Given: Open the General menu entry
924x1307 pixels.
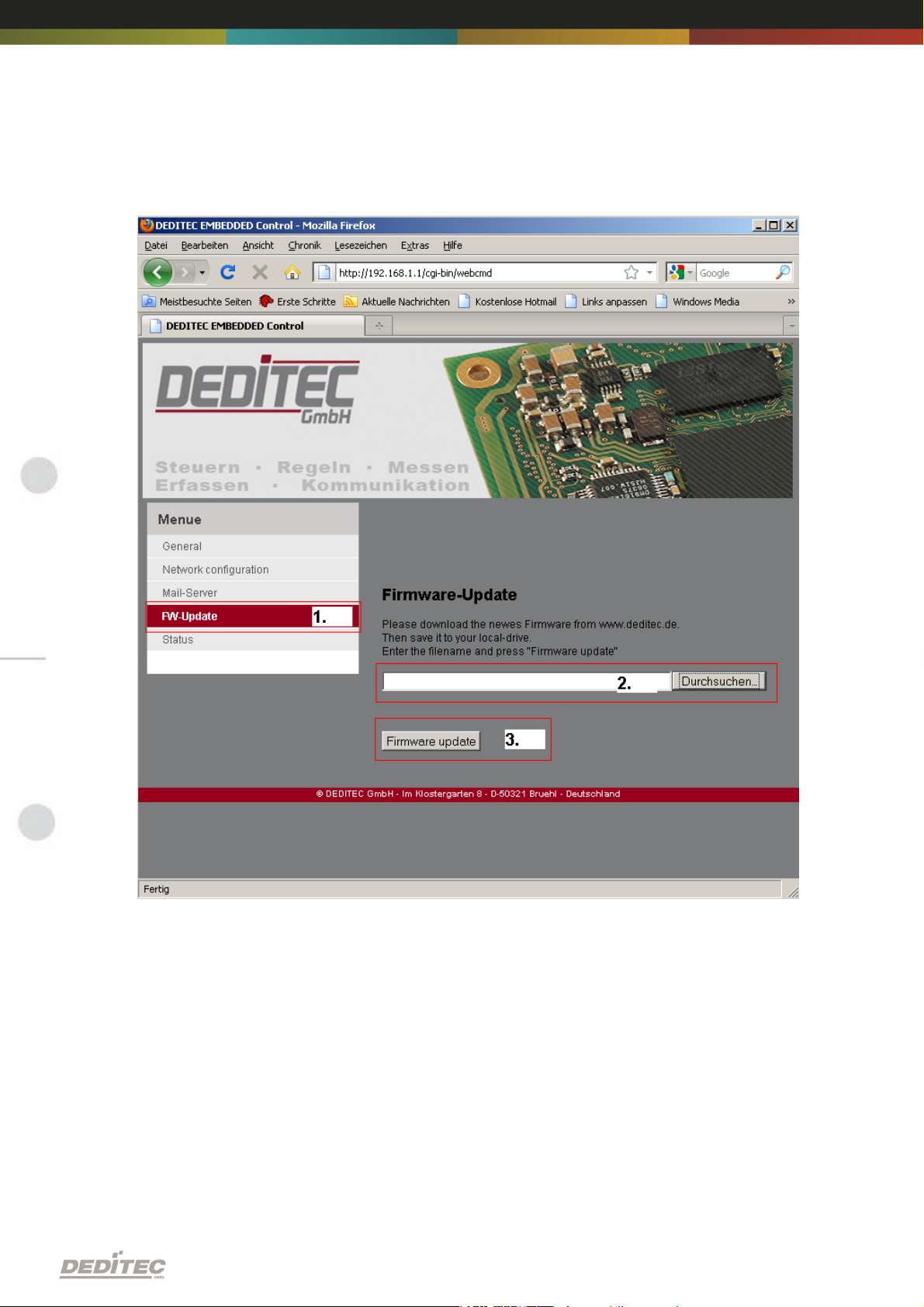Looking at the screenshot, I should pos(253,546).
